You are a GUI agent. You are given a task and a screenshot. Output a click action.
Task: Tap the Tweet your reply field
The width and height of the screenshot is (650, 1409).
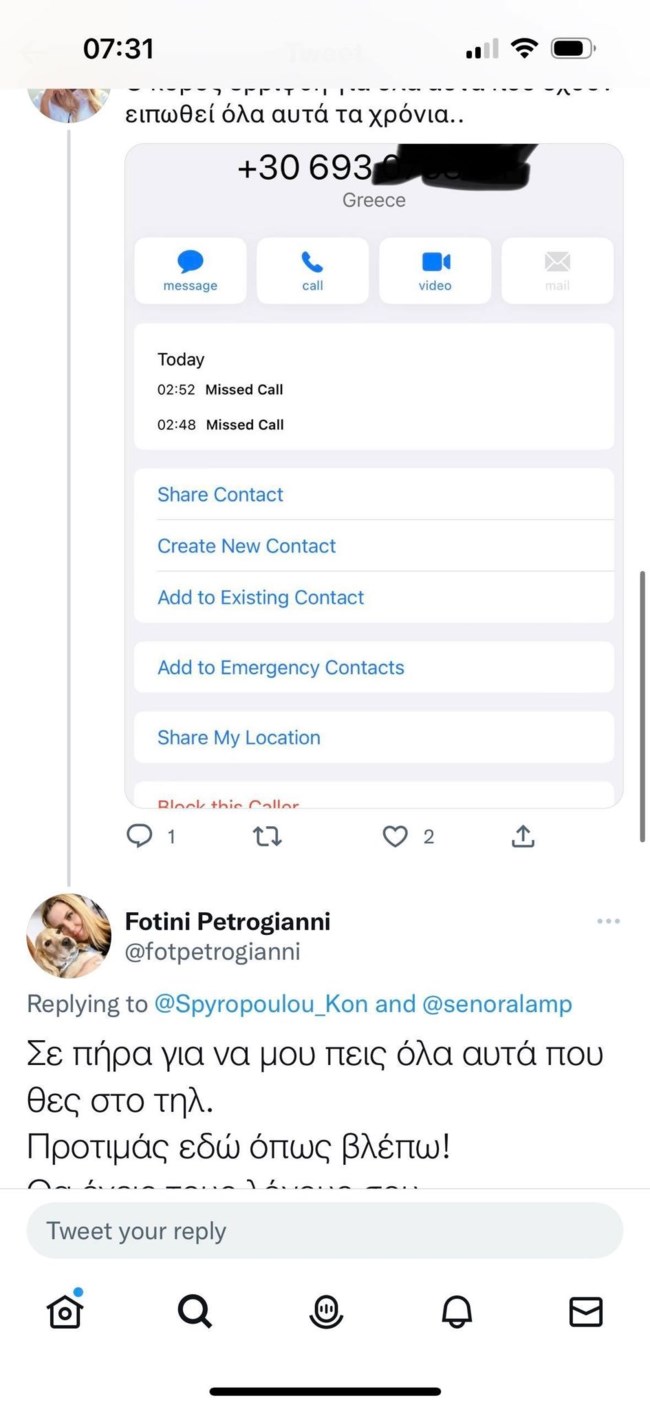click(324, 1230)
